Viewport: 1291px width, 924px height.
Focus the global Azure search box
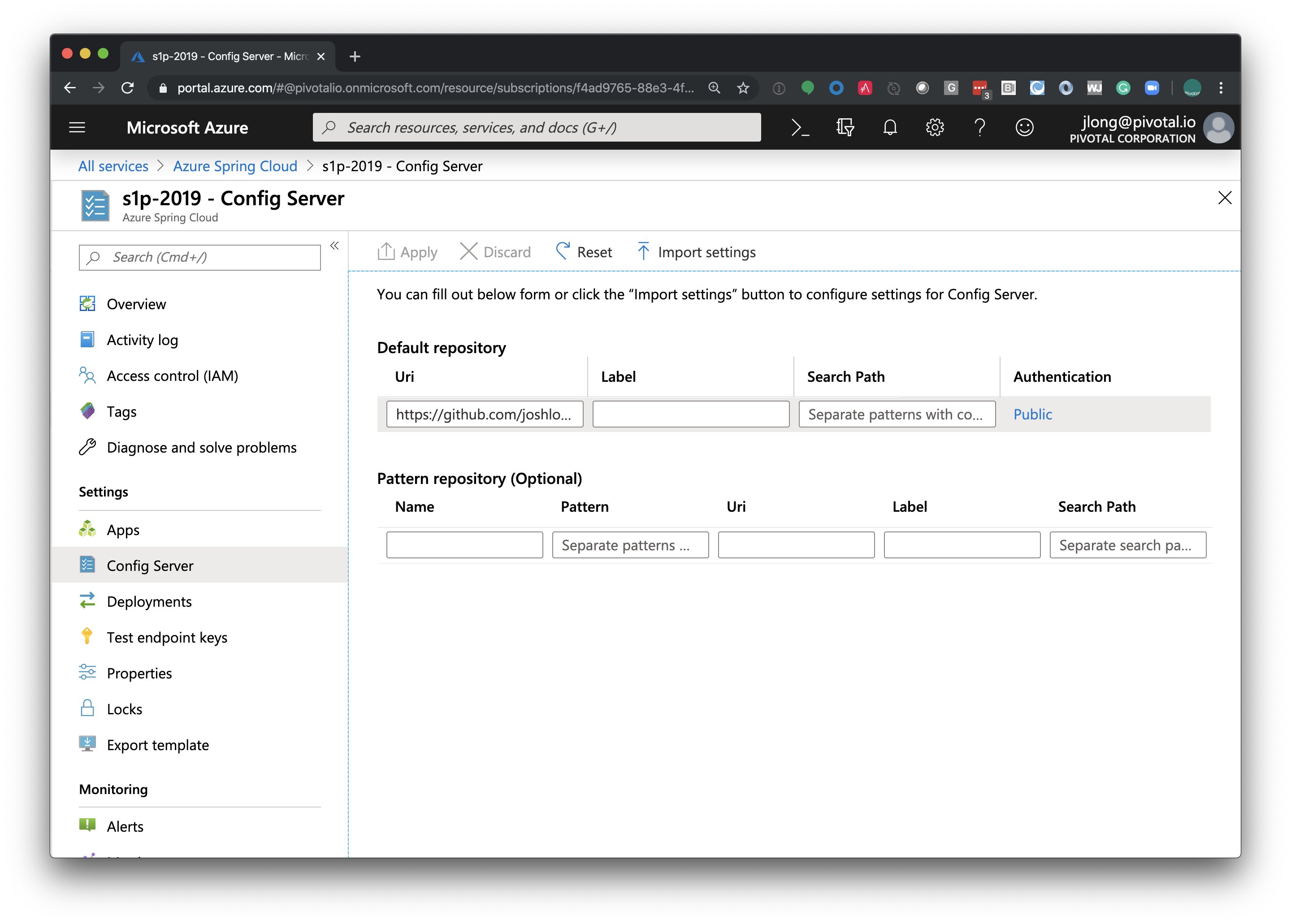click(536, 127)
